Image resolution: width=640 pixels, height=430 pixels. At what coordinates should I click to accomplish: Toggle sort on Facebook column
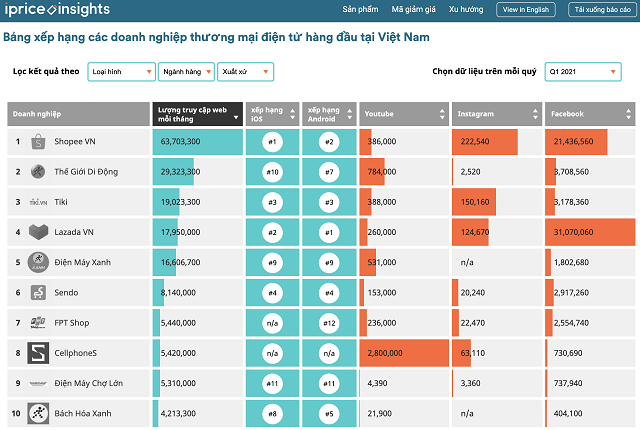[x=628, y=114]
